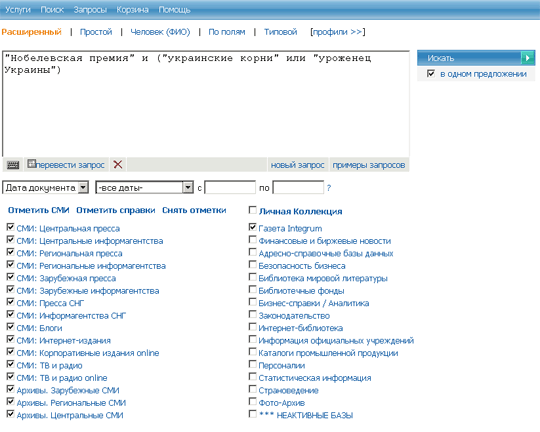
Task: Click 'Отметить СМИ' link
Action: pos(39,210)
